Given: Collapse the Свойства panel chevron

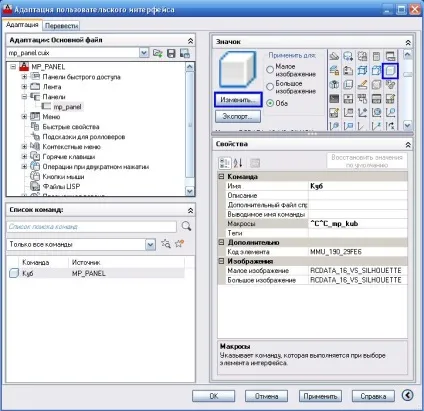Looking at the screenshot, I should 408,145.
